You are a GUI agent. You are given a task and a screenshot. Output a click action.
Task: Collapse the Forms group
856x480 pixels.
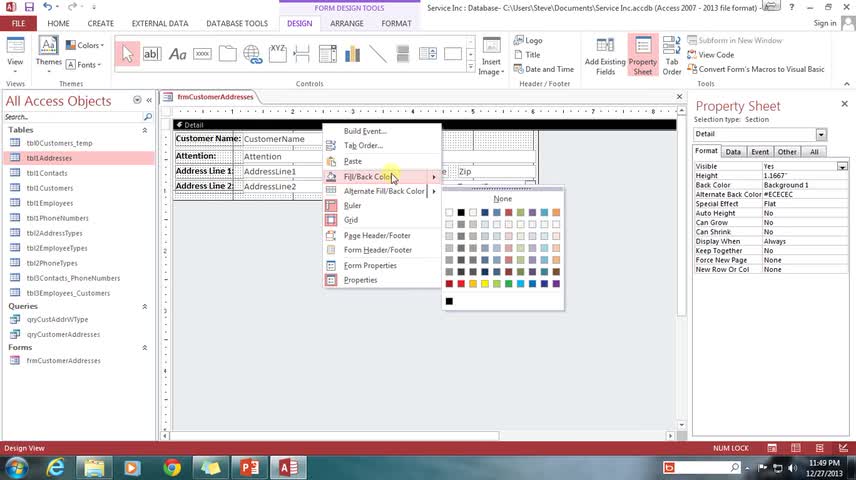[x=145, y=347]
